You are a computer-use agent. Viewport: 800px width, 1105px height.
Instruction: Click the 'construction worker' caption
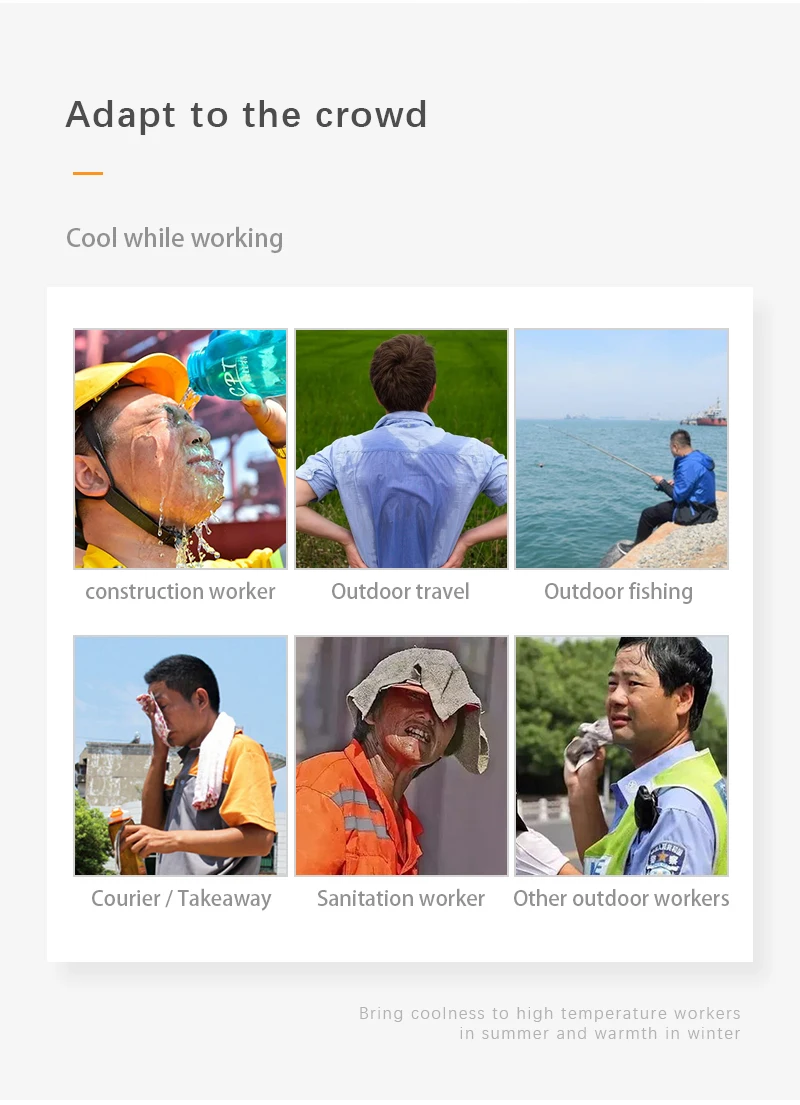[x=180, y=592]
